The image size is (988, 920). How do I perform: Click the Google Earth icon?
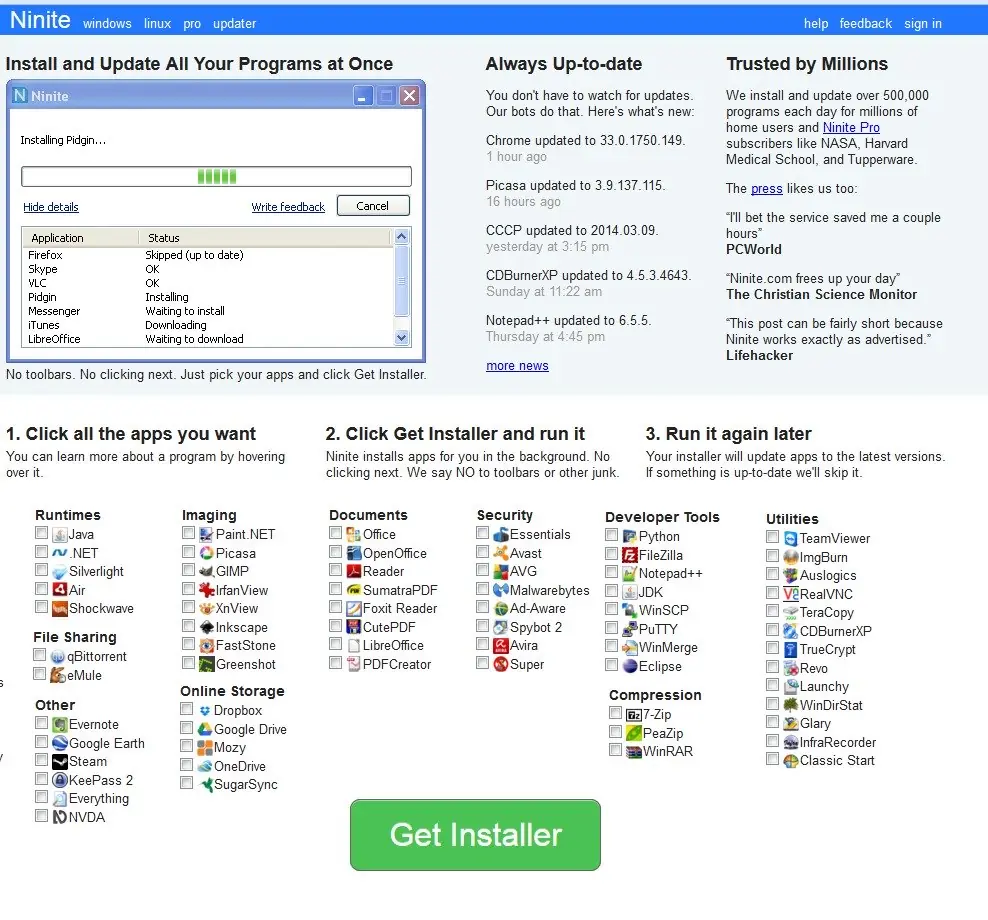(x=60, y=743)
